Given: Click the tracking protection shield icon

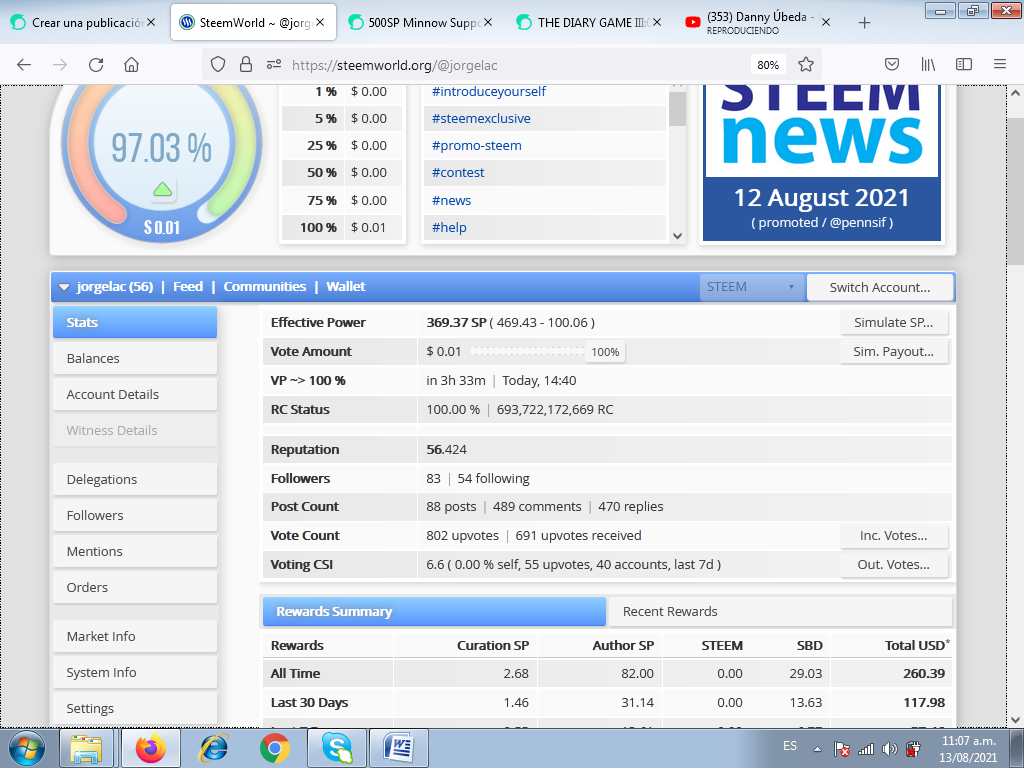Looking at the screenshot, I should click(218, 65).
